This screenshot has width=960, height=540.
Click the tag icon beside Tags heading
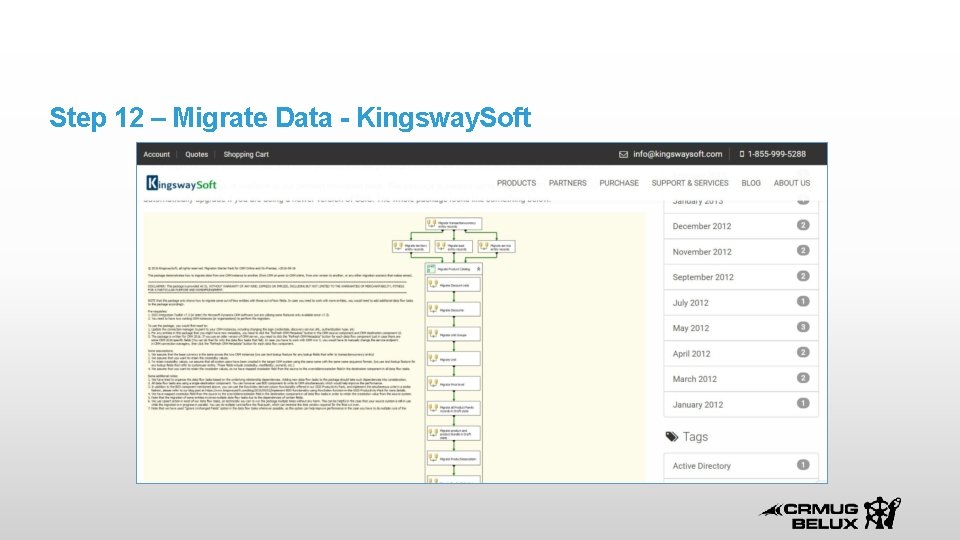[672, 437]
